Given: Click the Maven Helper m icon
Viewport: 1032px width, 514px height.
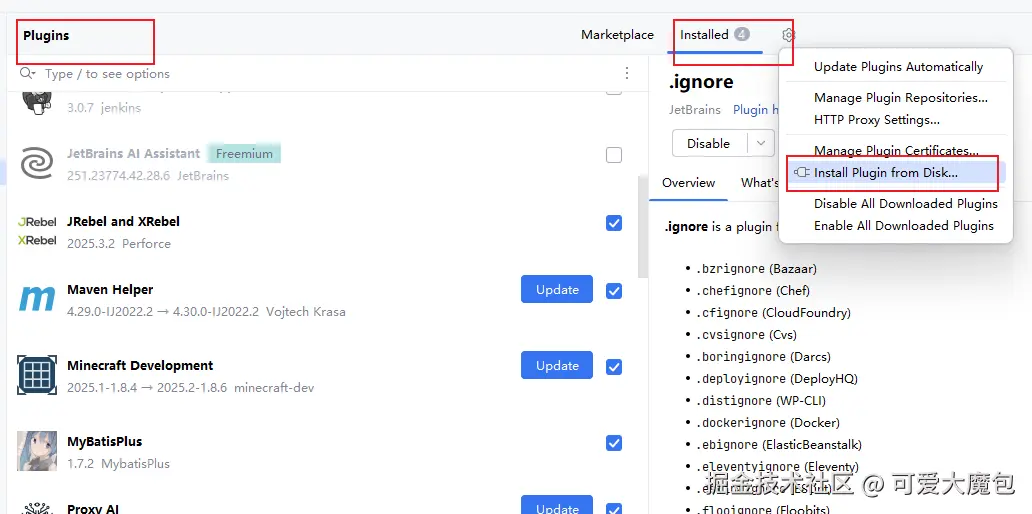Looking at the screenshot, I should click(x=37, y=300).
